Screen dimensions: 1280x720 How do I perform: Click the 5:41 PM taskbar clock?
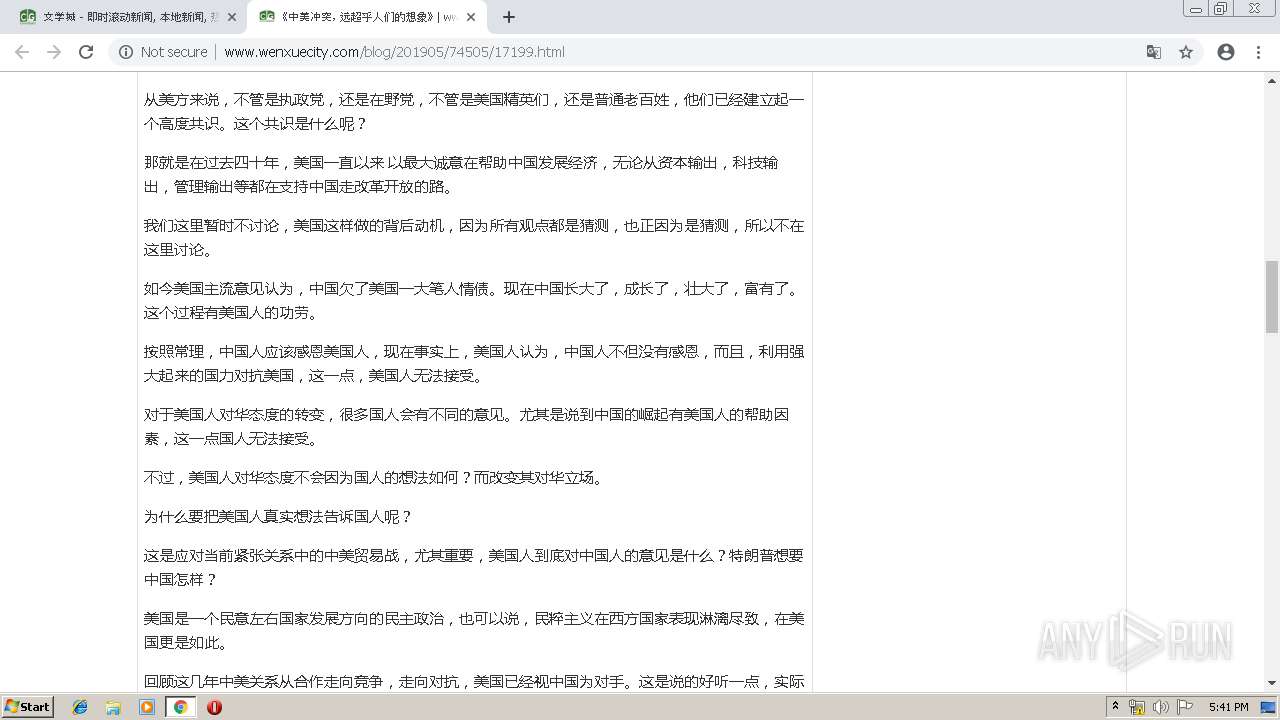pyautogui.click(x=1228, y=707)
